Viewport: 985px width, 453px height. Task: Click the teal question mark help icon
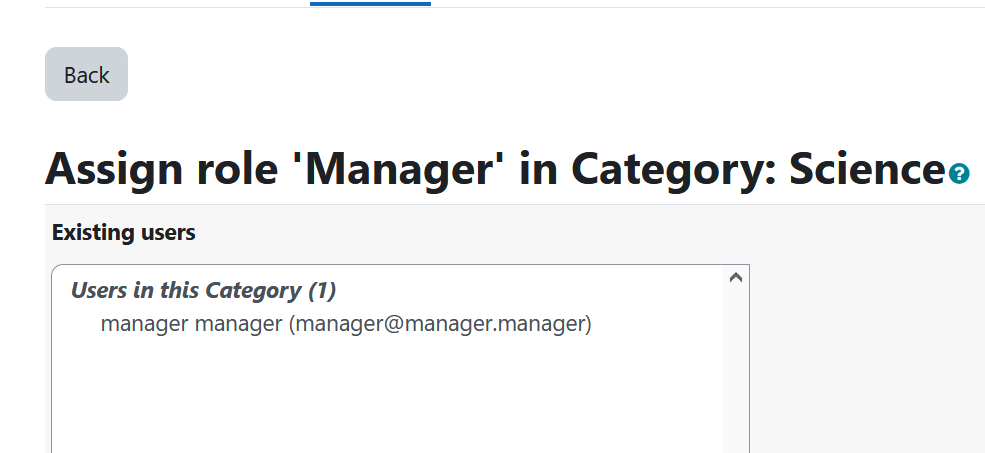[959, 173]
